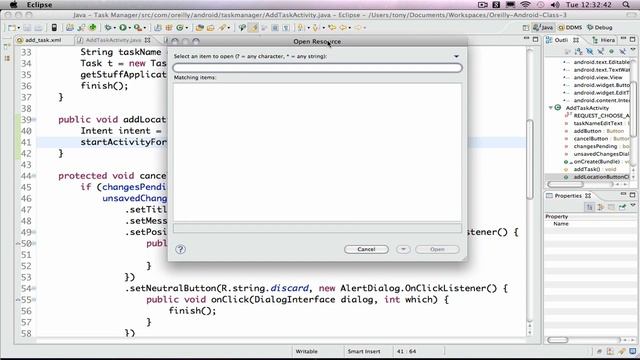Select the Java perspective button
The image size is (640, 360).
click(542, 27)
